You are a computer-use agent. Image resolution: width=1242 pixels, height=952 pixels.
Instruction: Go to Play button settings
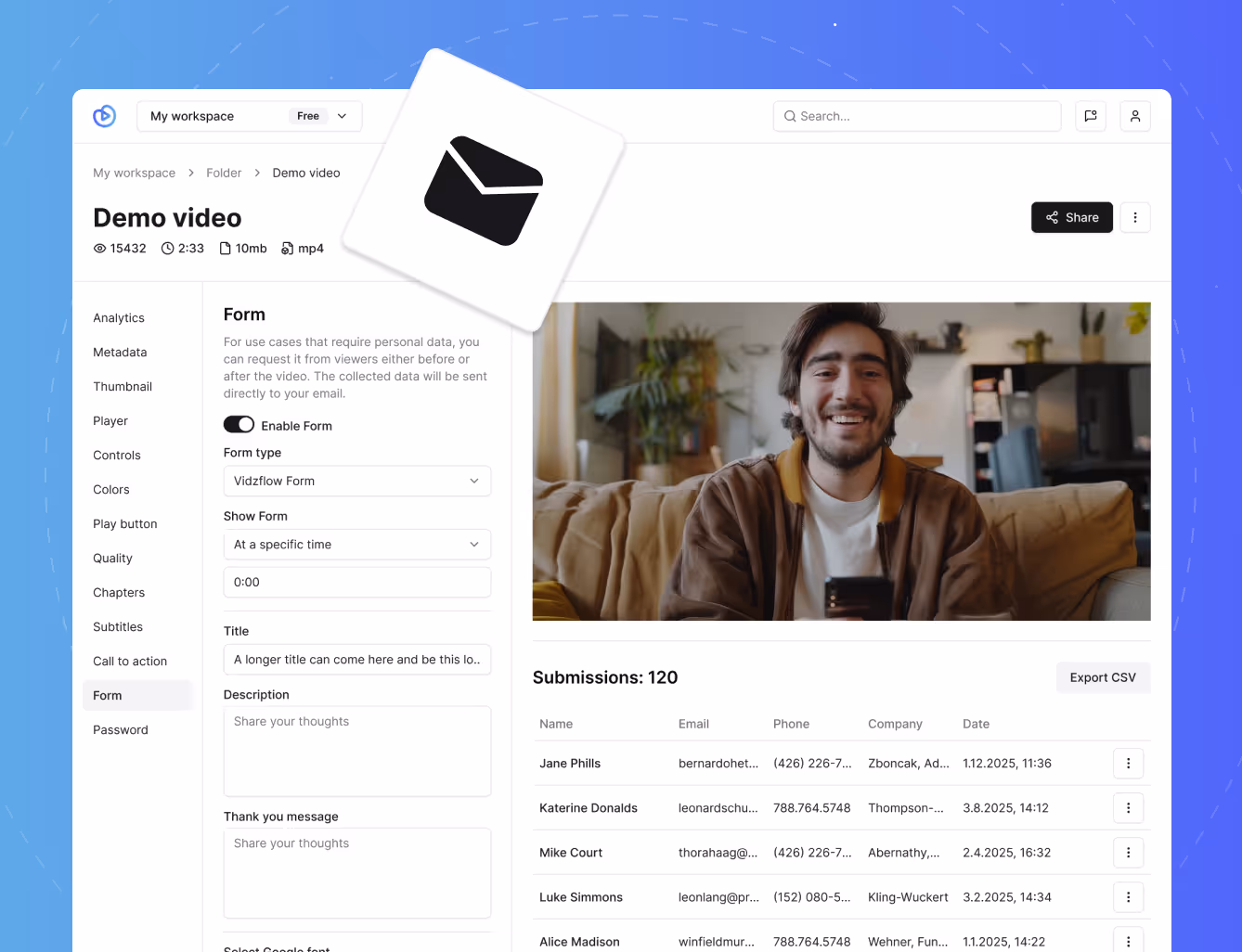coord(125,523)
